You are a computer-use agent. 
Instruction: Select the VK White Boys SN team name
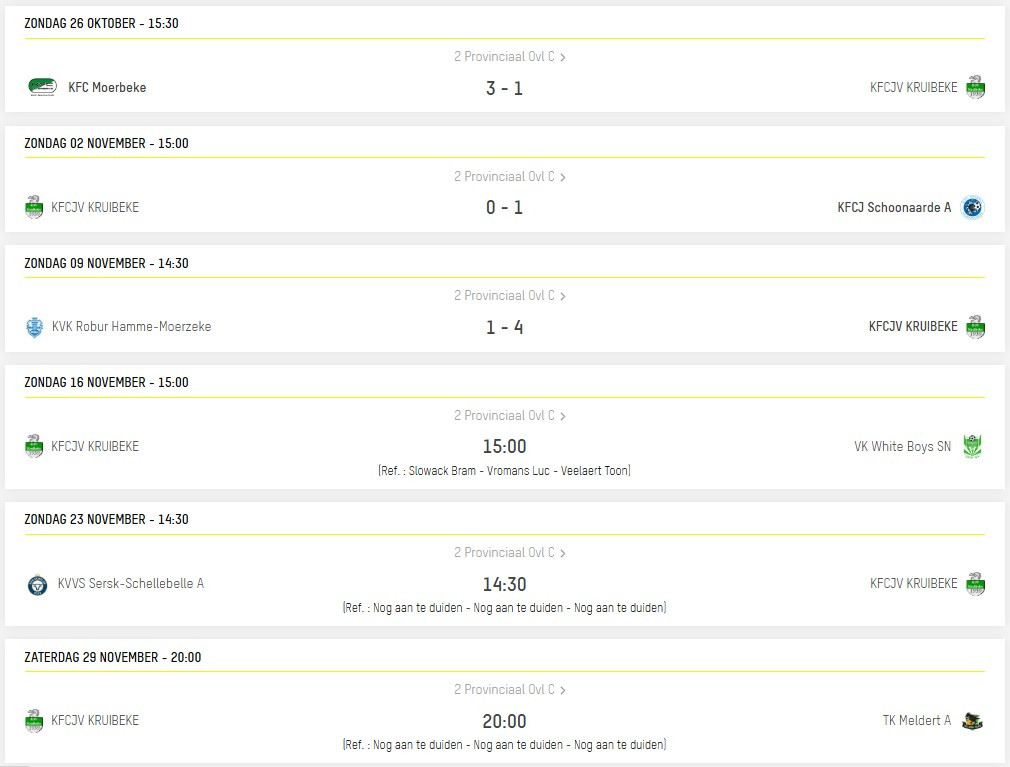coord(902,446)
